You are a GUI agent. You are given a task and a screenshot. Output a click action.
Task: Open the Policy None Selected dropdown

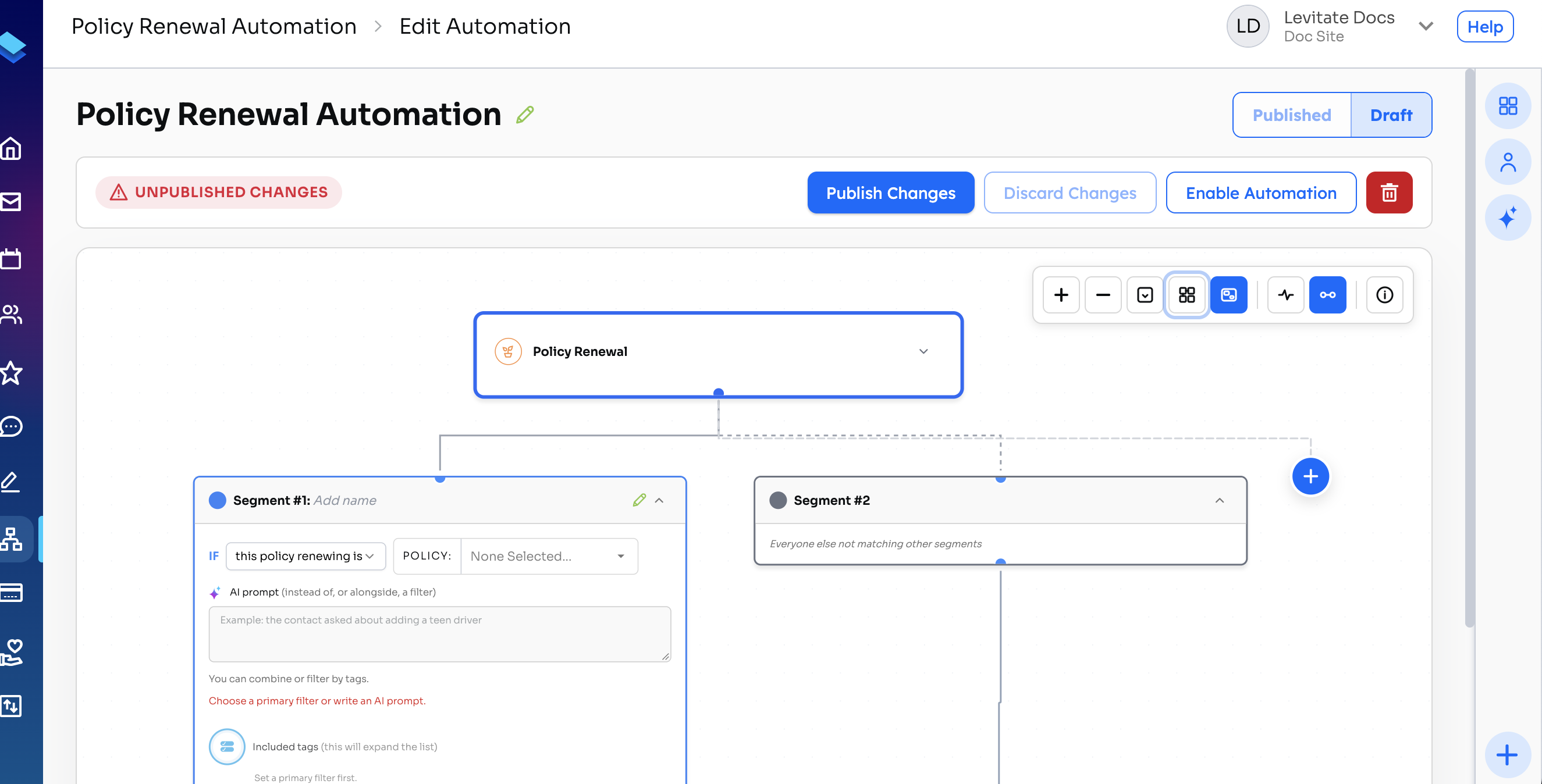[549, 556]
